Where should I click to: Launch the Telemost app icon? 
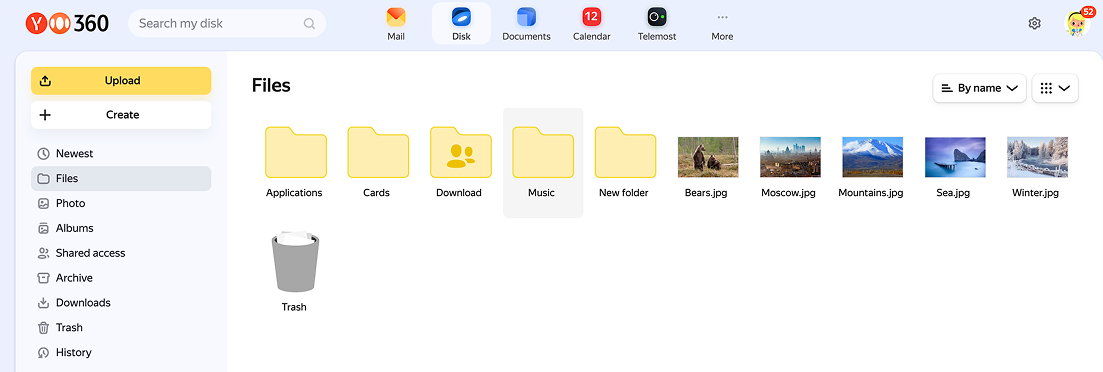[657, 16]
